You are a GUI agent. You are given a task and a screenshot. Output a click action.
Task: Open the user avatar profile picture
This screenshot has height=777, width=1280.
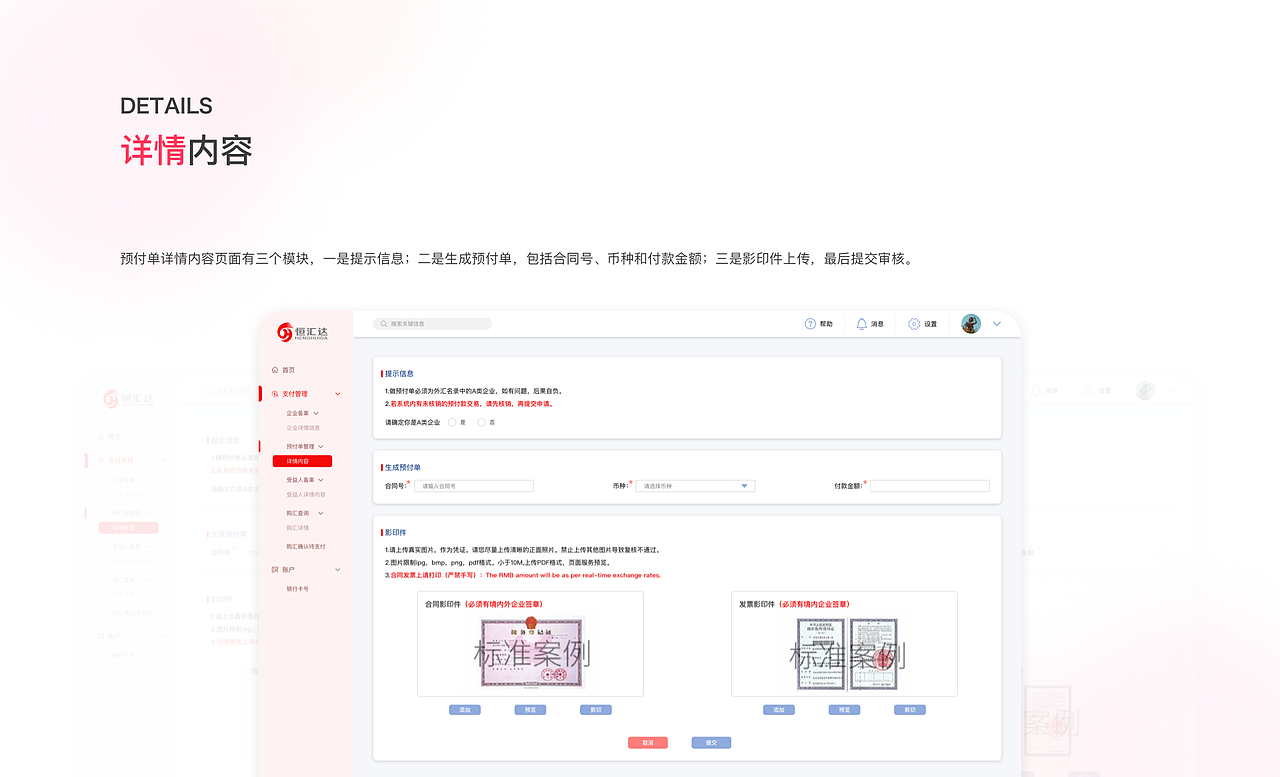click(x=969, y=323)
